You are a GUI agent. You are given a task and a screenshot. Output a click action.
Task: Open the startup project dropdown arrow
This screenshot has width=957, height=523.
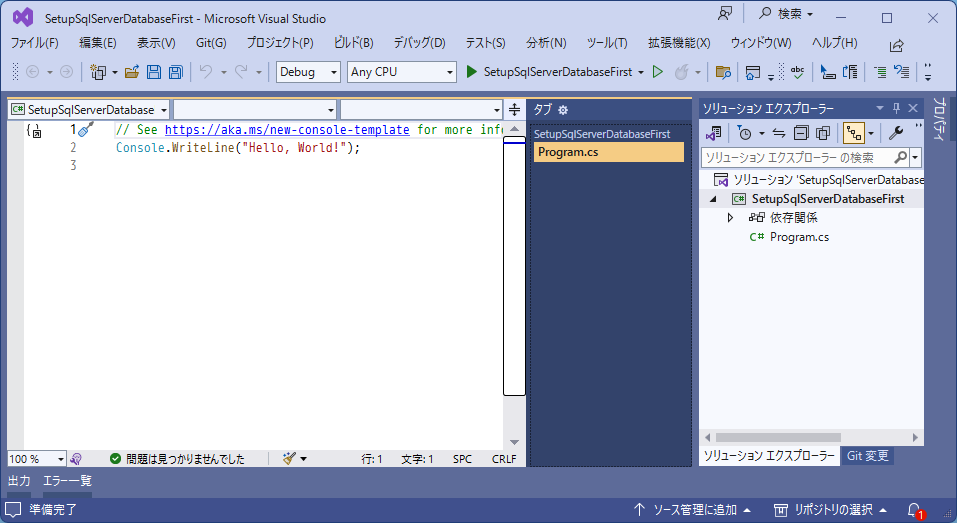tap(641, 72)
